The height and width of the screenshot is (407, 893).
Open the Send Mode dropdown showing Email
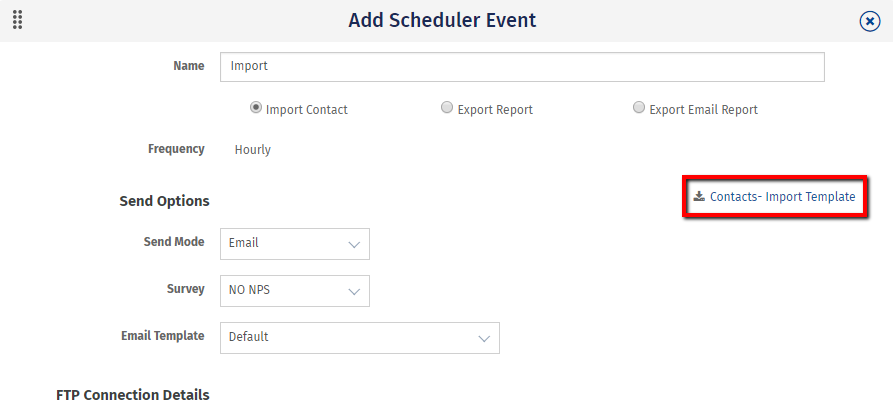point(294,243)
